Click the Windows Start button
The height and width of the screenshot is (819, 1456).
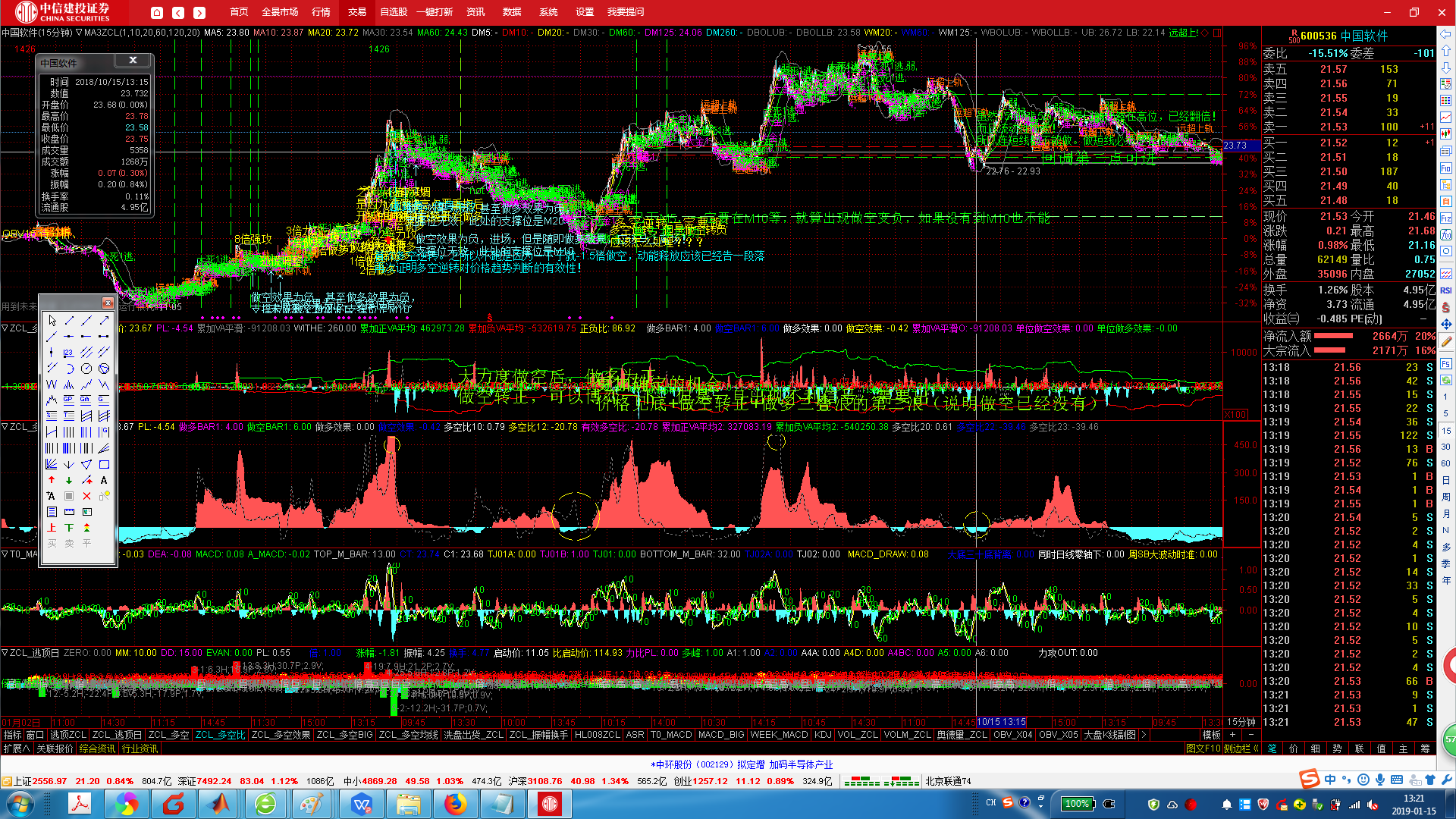(x=20, y=803)
